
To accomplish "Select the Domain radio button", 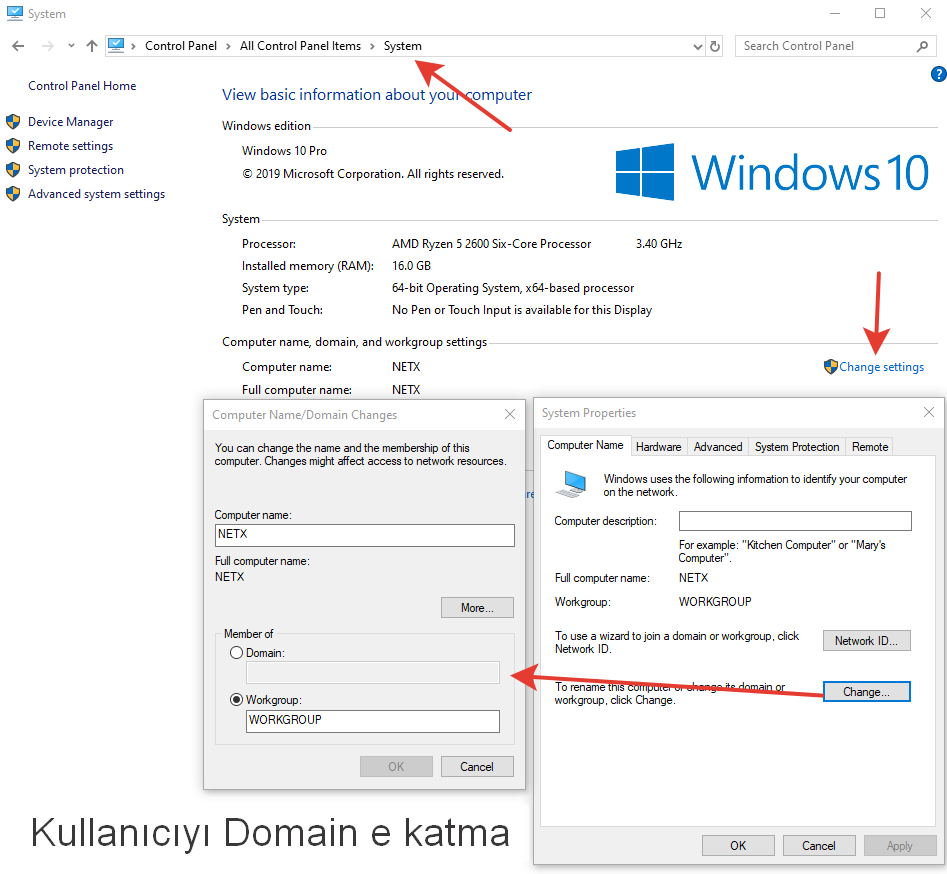I will 236,652.
